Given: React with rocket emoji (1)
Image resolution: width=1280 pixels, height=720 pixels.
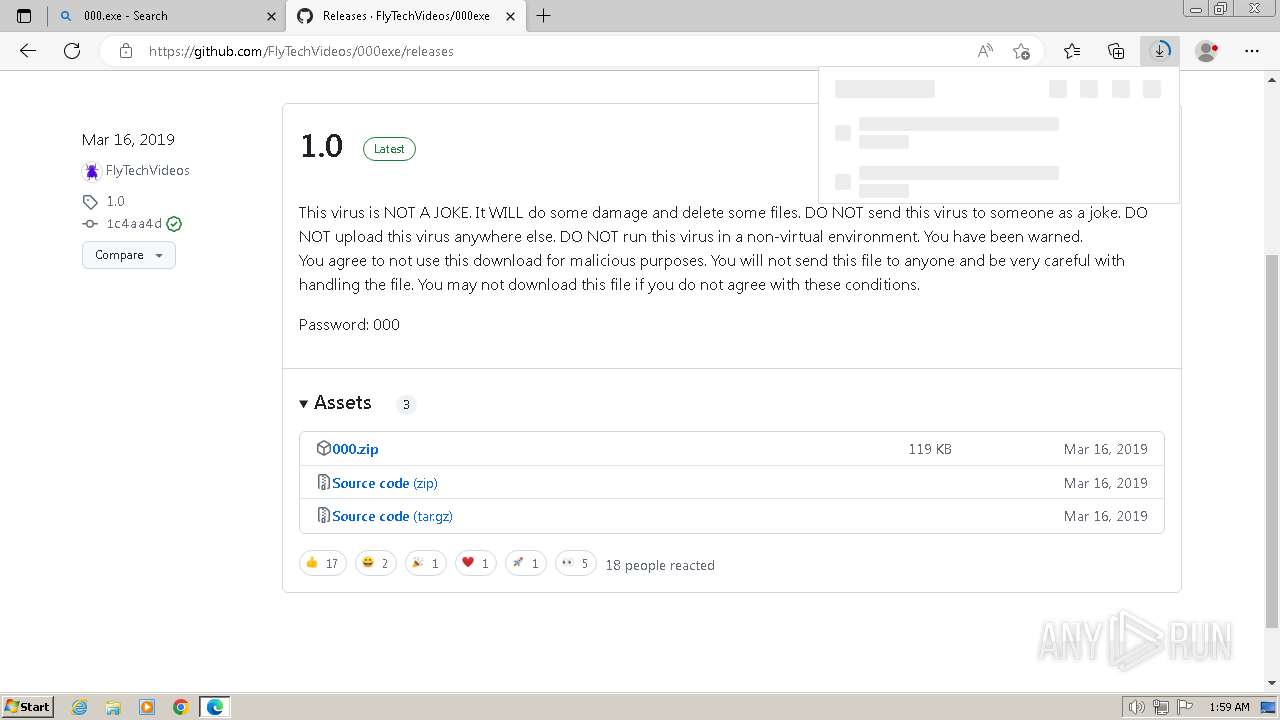Looking at the screenshot, I should [525, 563].
